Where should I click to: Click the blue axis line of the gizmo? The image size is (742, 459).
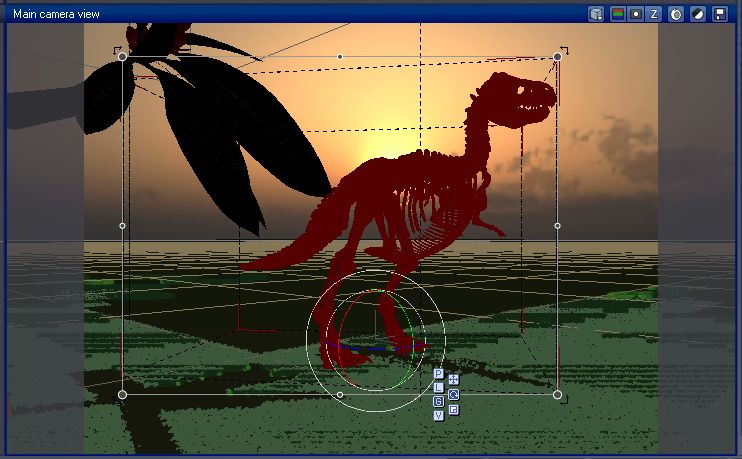[374, 349]
